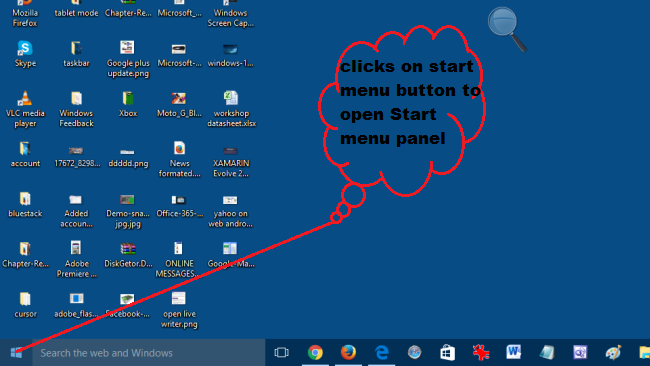The width and height of the screenshot is (650, 366).
Task: Launch Firefox from the taskbar
Action: coord(348,353)
